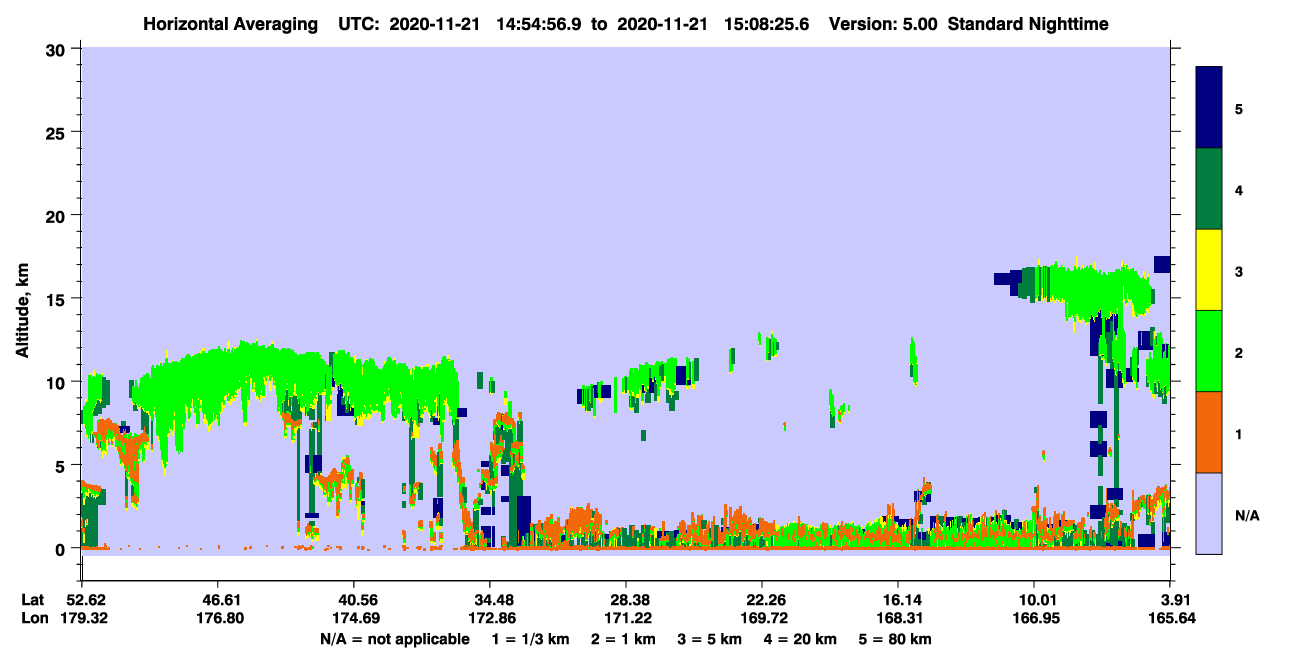This screenshot has height=667, width=1300.
Task: Click longitude value 166.95
Action: coord(1034,618)
